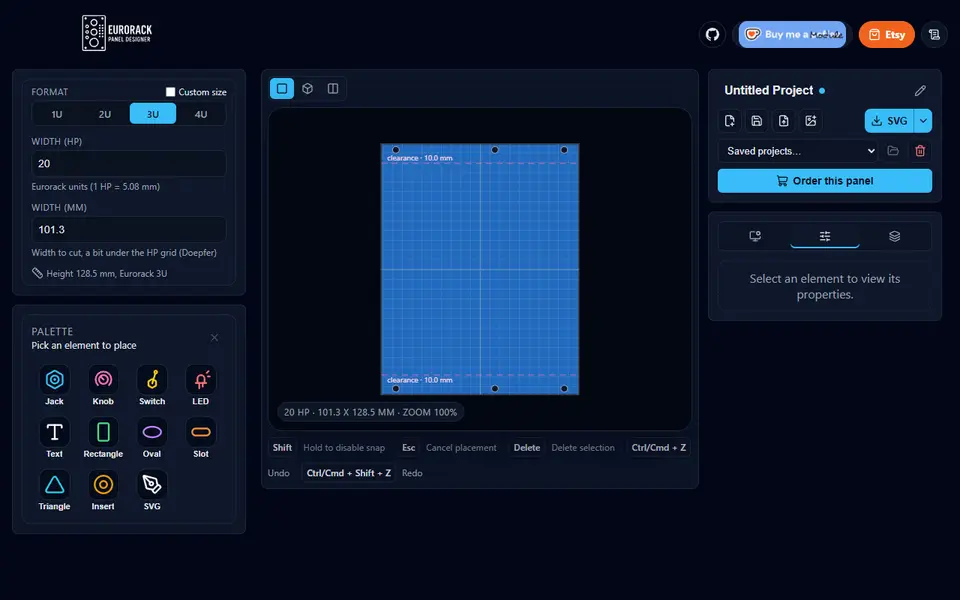Click the file import icon
The height and width of the screenshot is (600, 960).
784,121
